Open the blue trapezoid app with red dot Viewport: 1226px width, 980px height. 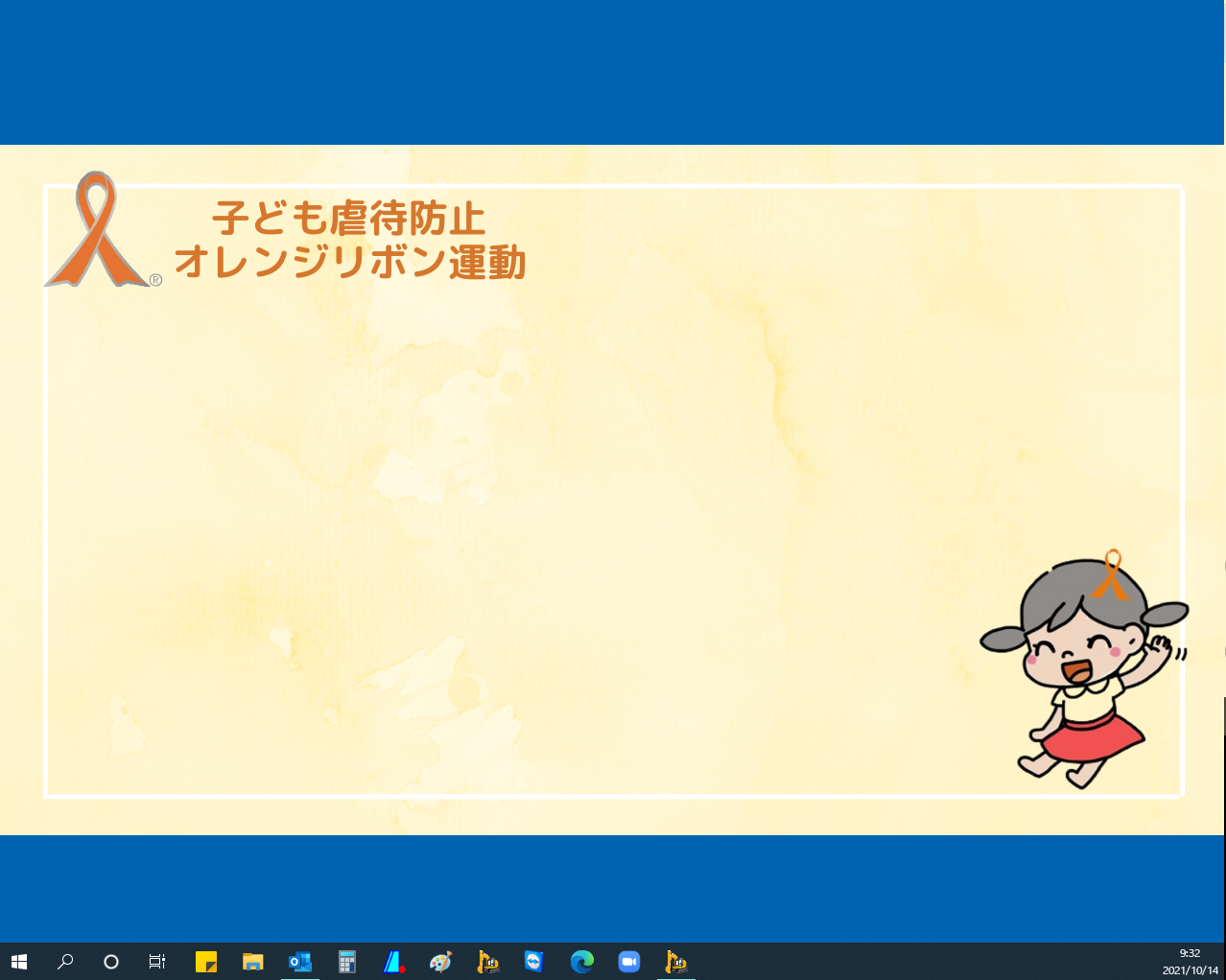(394, 962)
